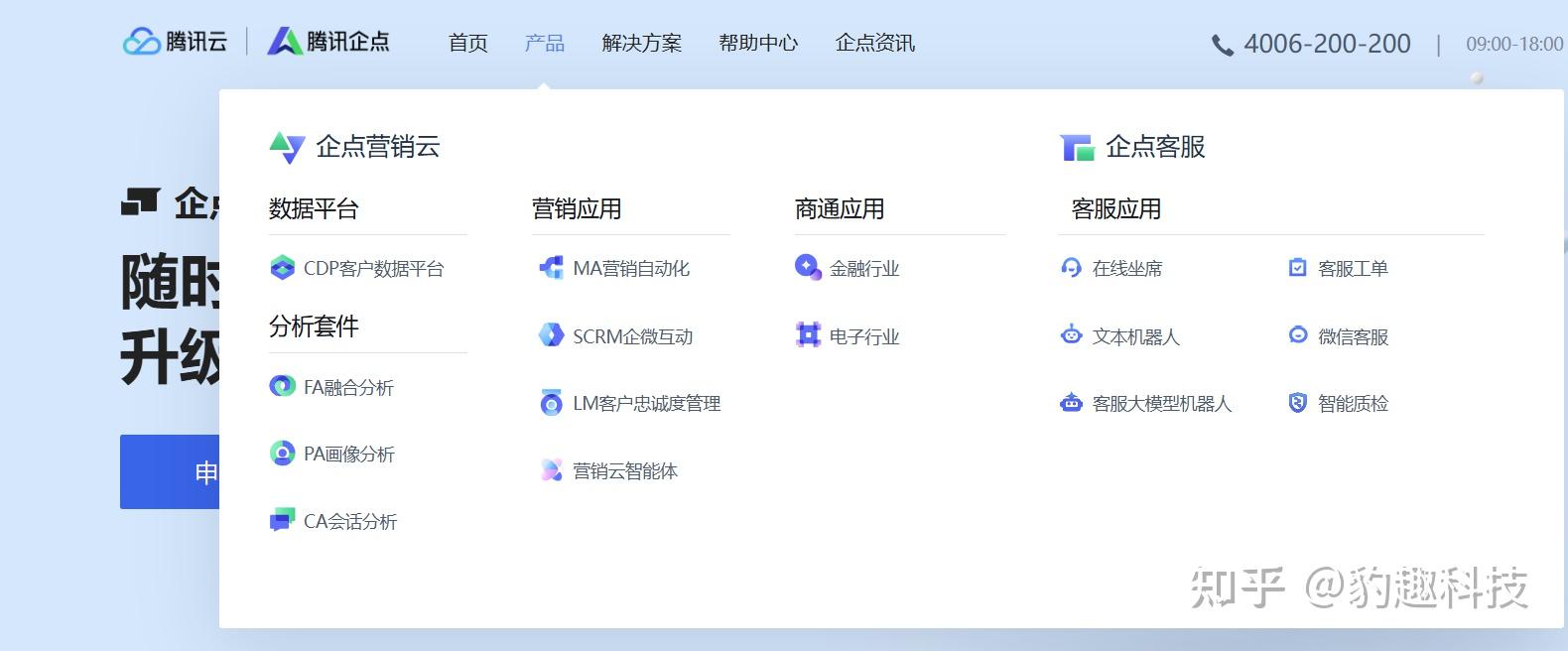Click the LM客户忠诚度管理 medal icon

pyautogui.click(x=551, y=403)
